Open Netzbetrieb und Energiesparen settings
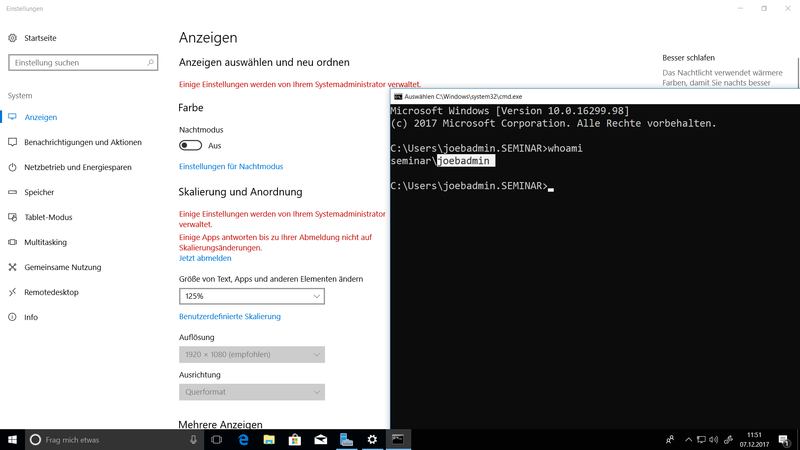The height and width of the screenshot is (450, 800). (x=78, y=167)
